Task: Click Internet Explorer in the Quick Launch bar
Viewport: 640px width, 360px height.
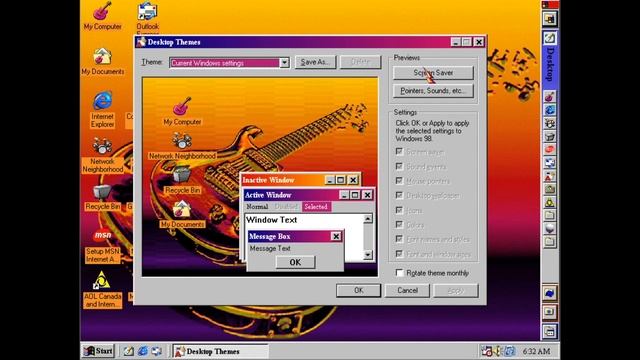Action: 142,351
